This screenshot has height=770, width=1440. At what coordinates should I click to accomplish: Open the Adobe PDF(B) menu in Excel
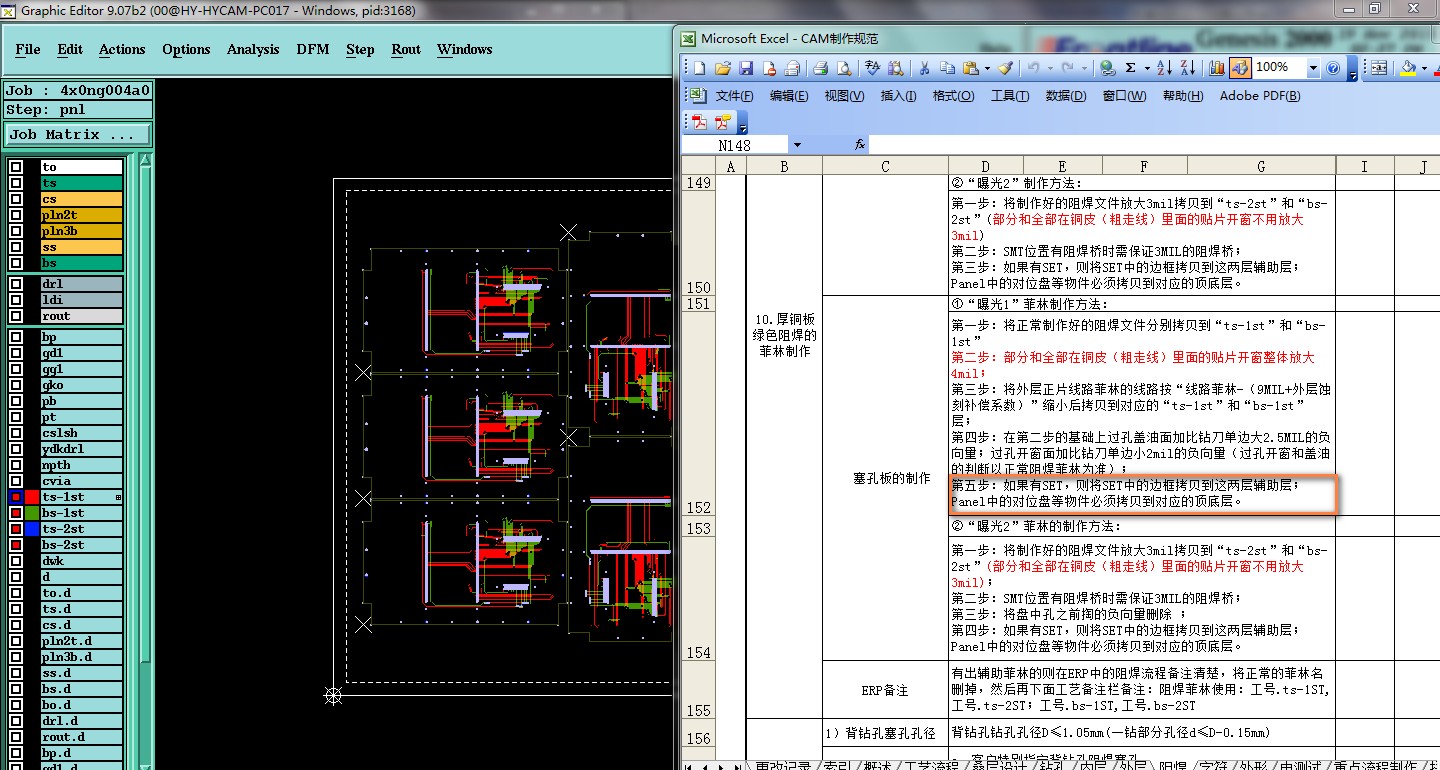pyautogui.click(x=1260, y=96)
